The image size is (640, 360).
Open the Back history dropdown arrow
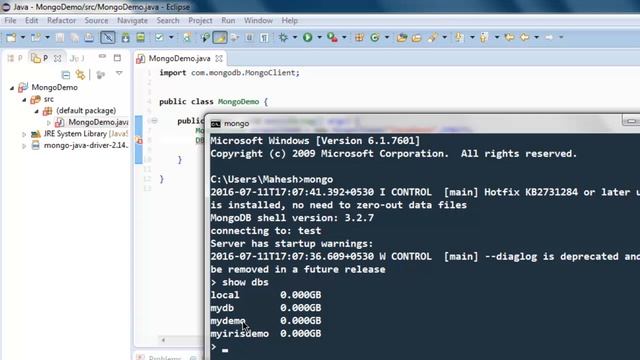pos(536,38)
